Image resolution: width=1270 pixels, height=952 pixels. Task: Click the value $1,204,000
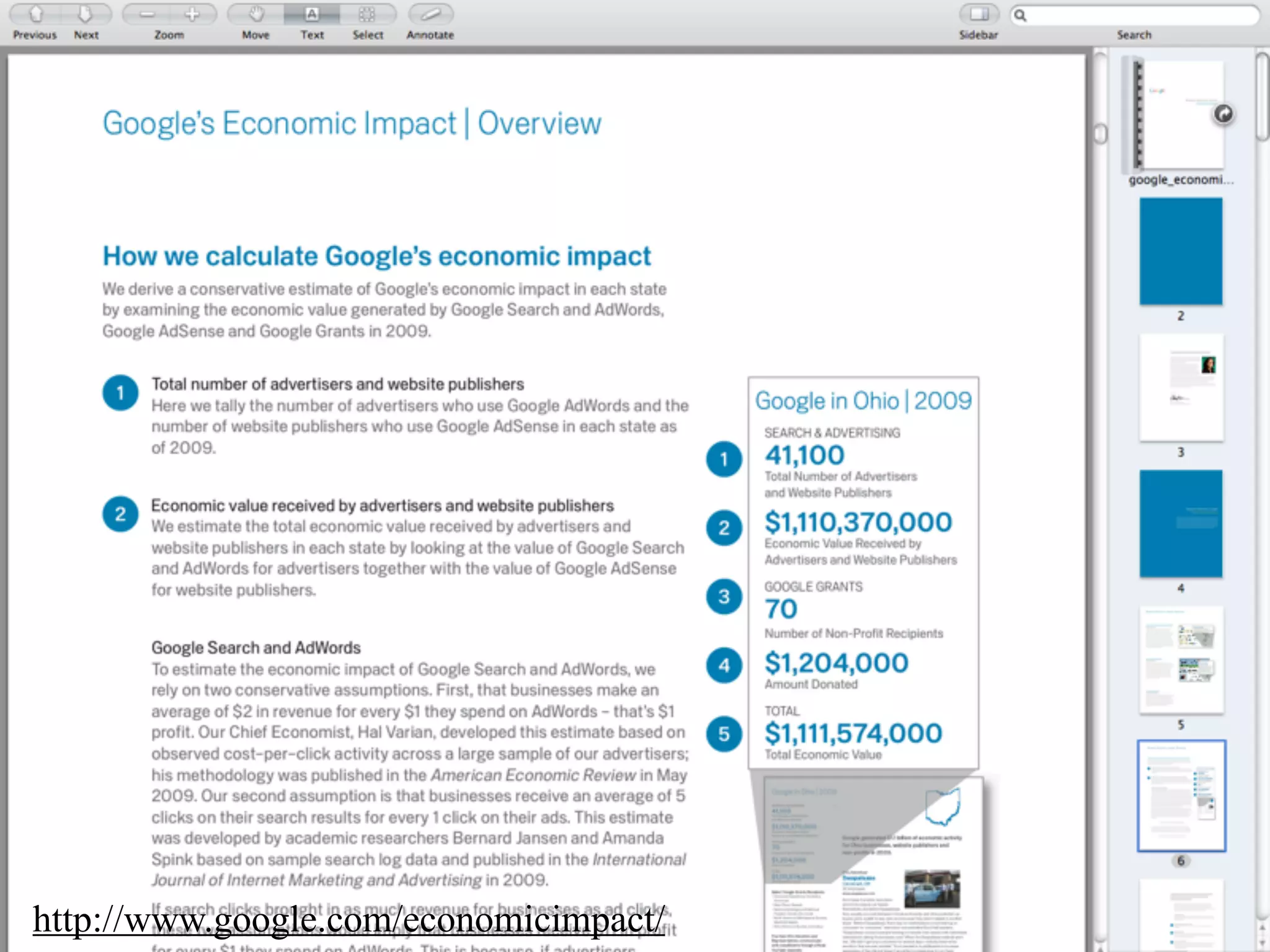836,663
